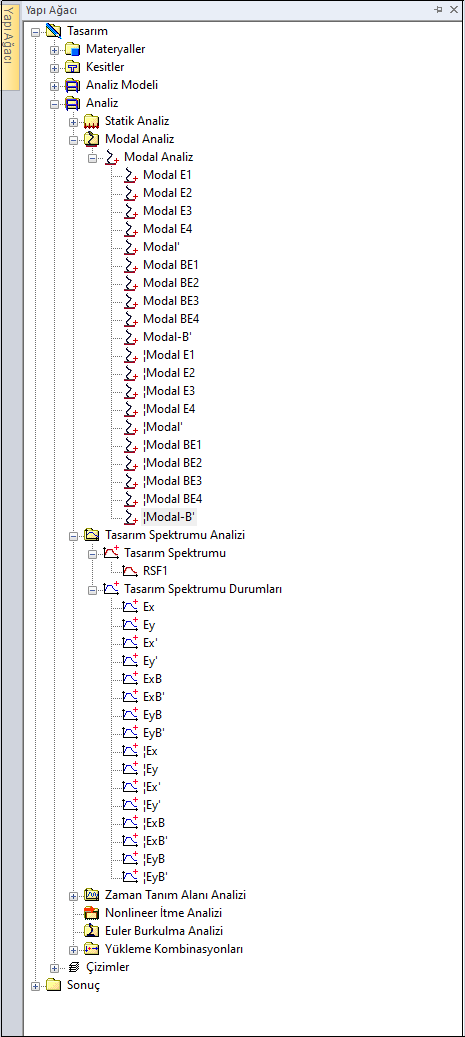Click the Nonlineer İtme Analizi icon
Viewport: 465px width, 1037px height.
[x=91, y=913]
